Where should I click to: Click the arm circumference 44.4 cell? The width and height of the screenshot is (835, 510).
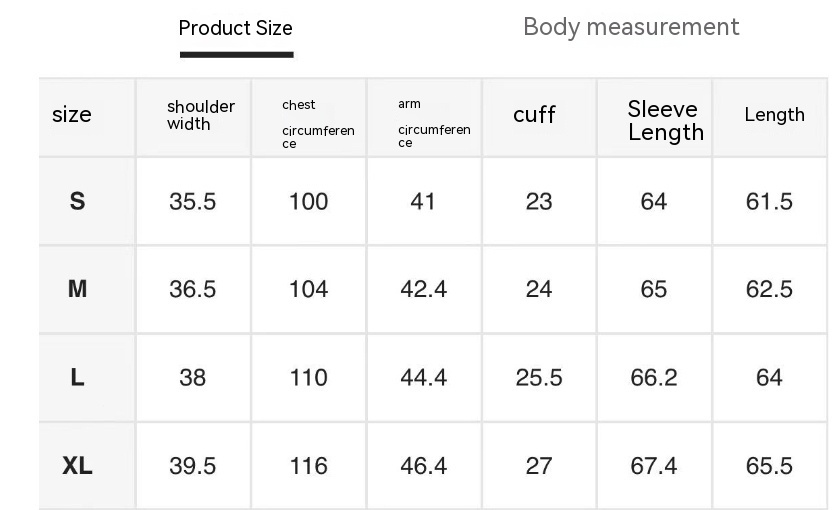pos(423,378)
